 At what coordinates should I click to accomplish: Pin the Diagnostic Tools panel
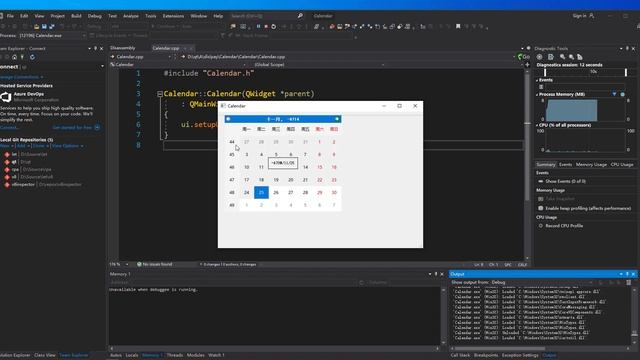627,48
